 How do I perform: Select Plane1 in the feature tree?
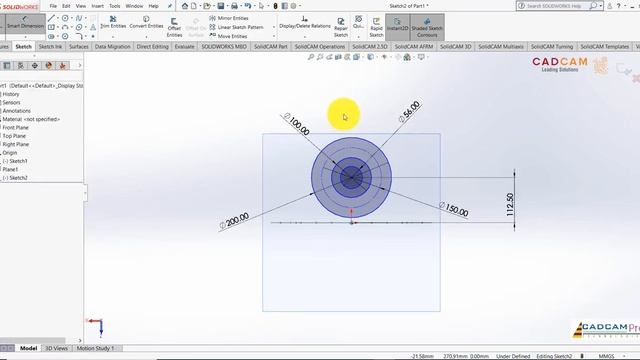tap(10, 169)
